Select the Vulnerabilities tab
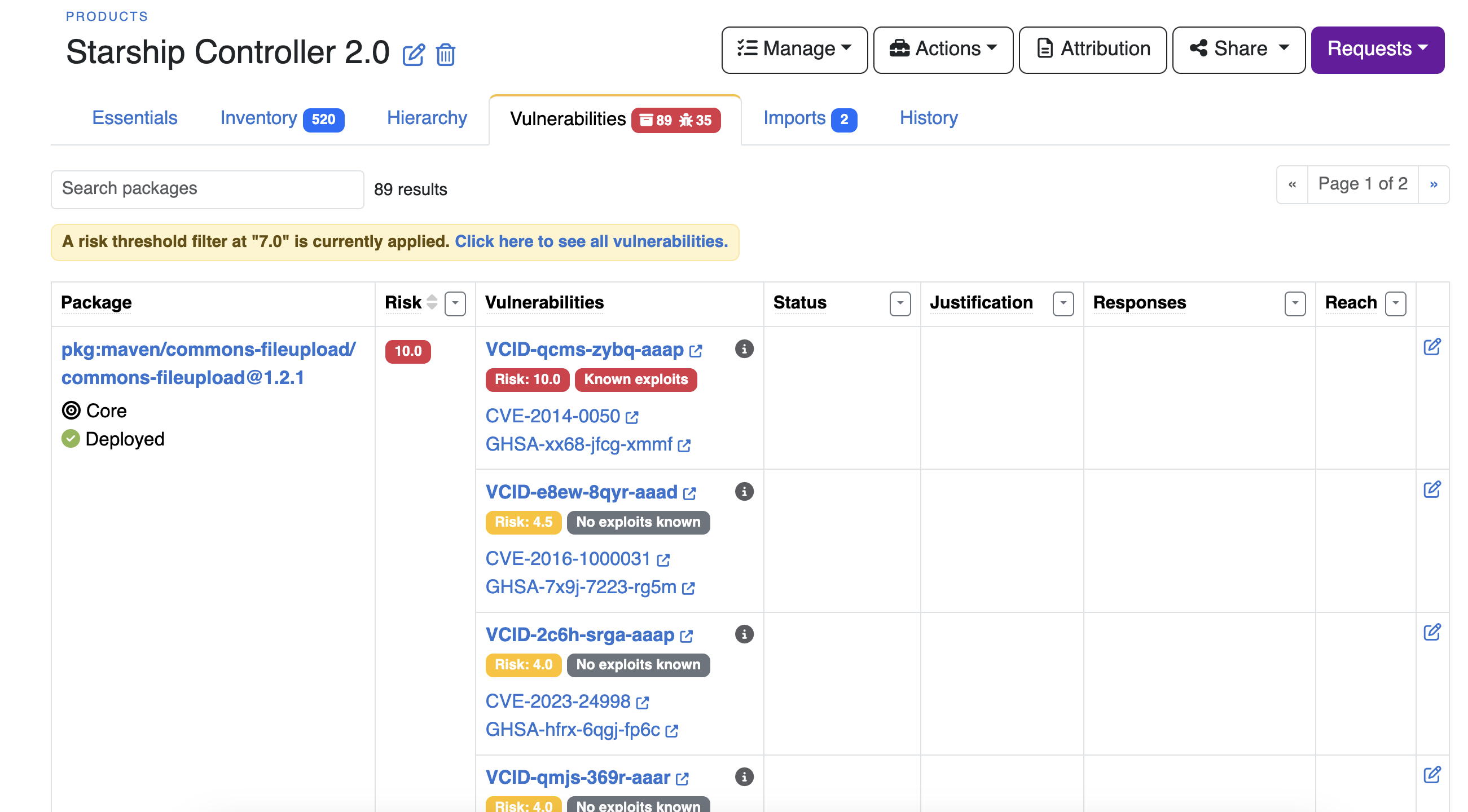Viewport: 1468px width, 812px height. click(615, 119)
